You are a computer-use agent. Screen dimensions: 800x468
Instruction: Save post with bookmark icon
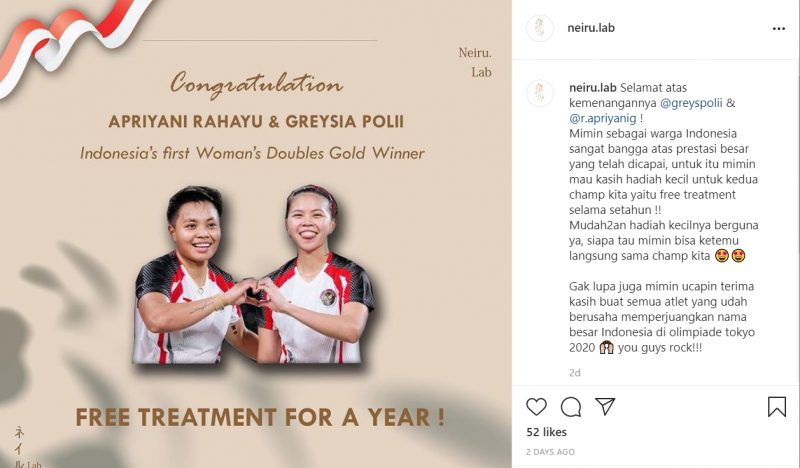click(777, 407)
